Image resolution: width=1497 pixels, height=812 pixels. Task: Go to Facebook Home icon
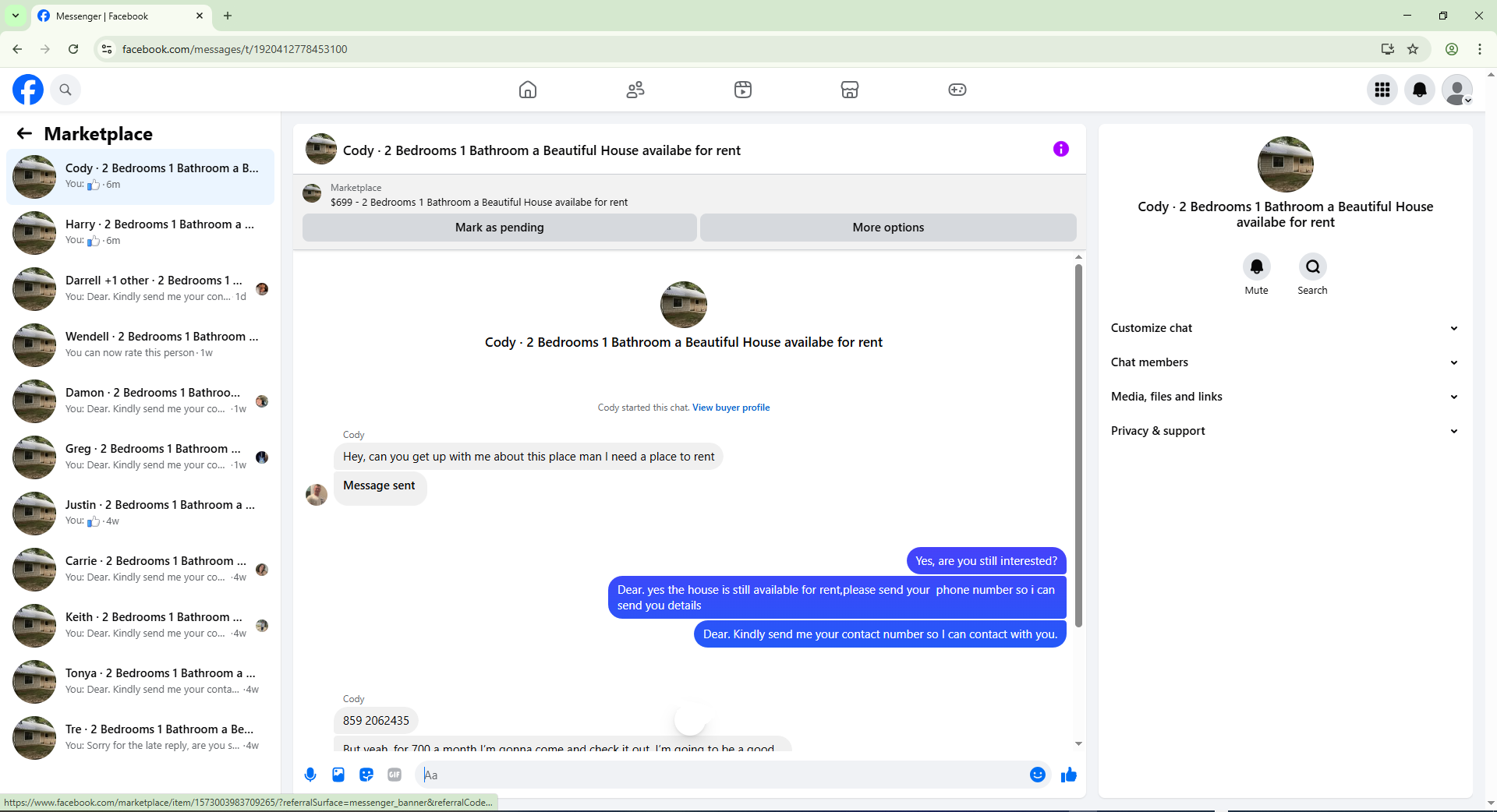click(528, 90)
